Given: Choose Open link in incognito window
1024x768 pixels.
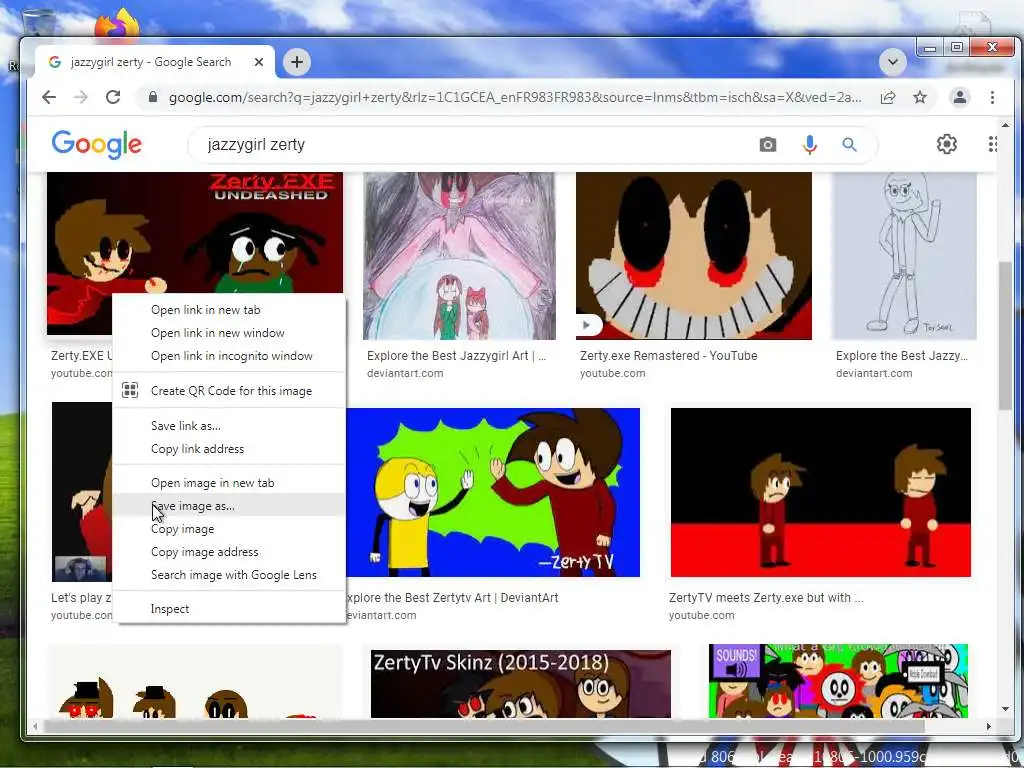Looking at the screenshot, I should 229,356.
